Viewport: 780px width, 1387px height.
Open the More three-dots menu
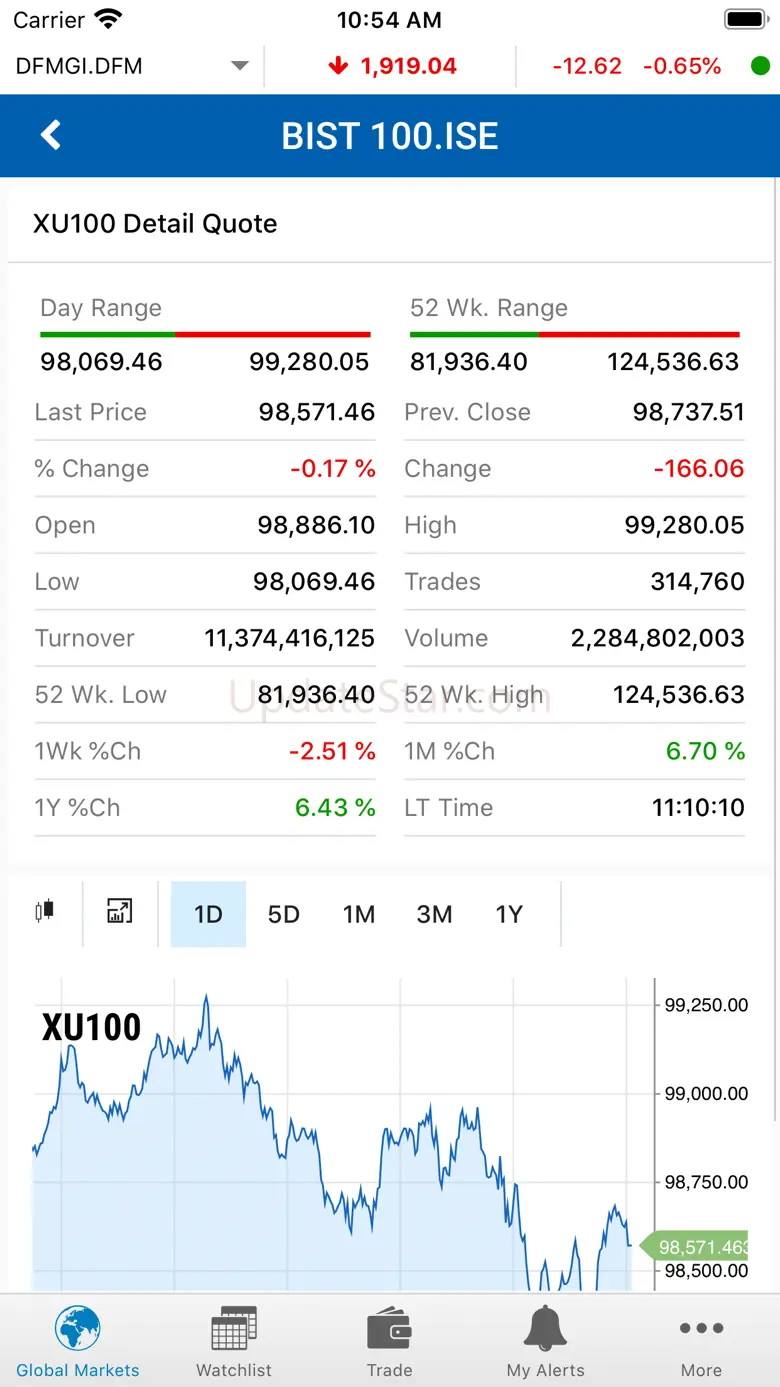[701, 1330]
